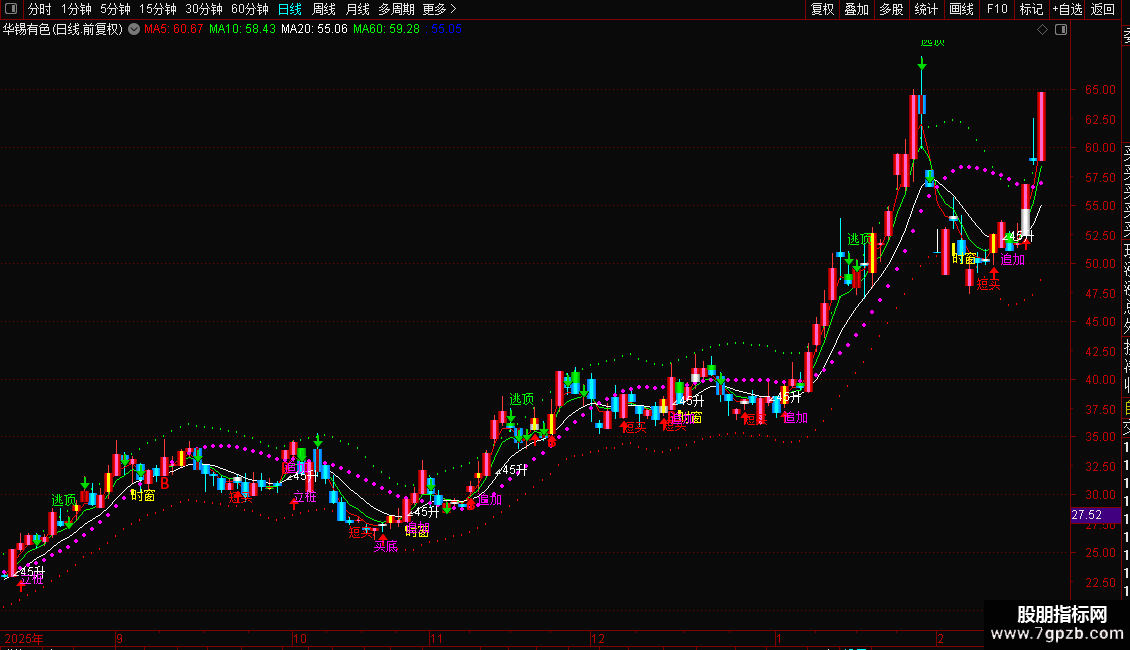The height and width of the screenshot is (650, 1130).
Task: Click the green 逃顶 arrow at the peak
Action: point(922,63)
